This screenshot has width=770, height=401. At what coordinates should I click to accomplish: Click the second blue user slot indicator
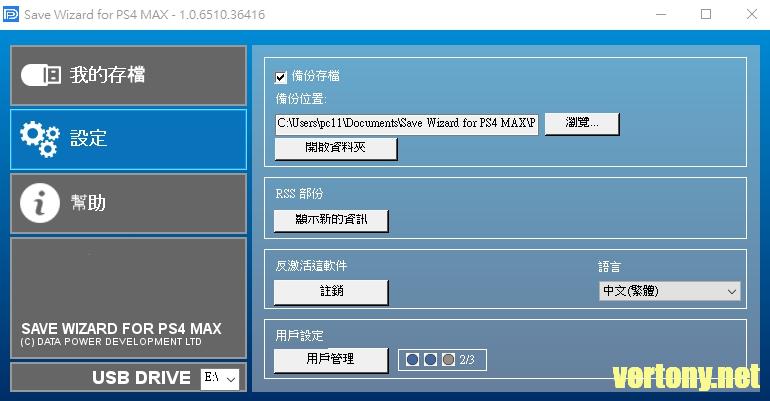pyautogui.click(x=430, y=359)
